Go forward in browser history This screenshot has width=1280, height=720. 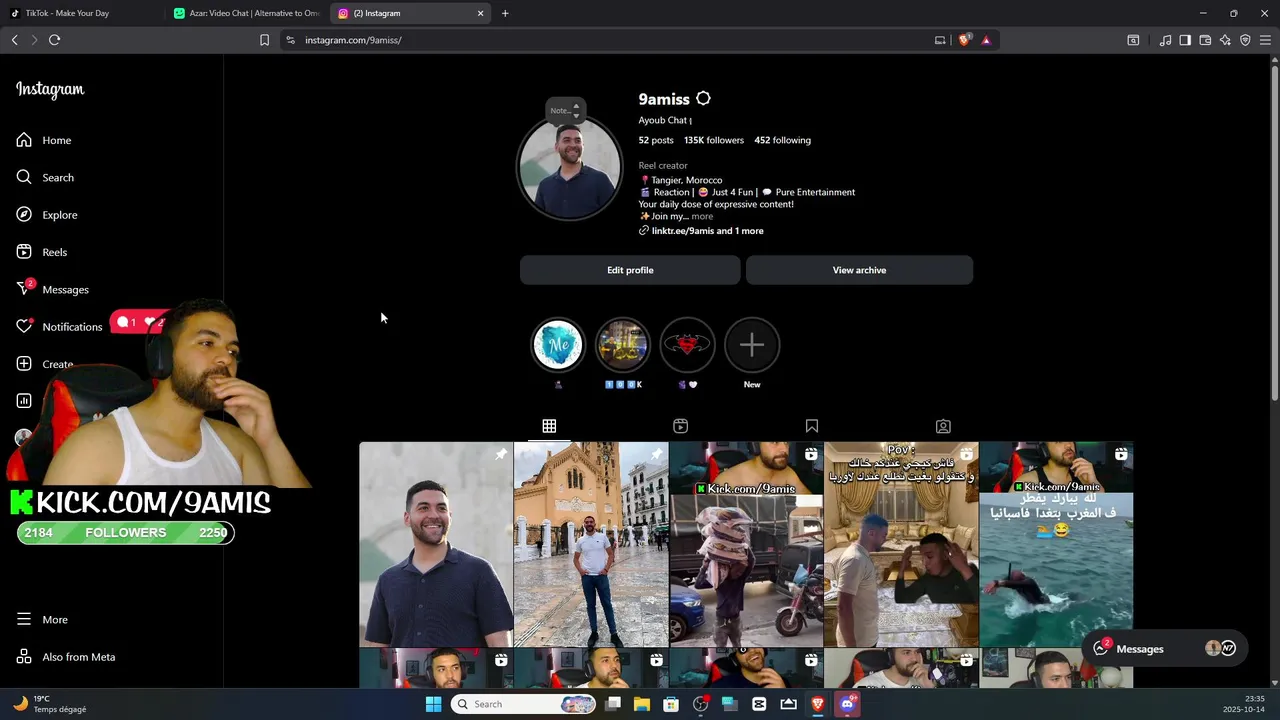coord(34,40)
